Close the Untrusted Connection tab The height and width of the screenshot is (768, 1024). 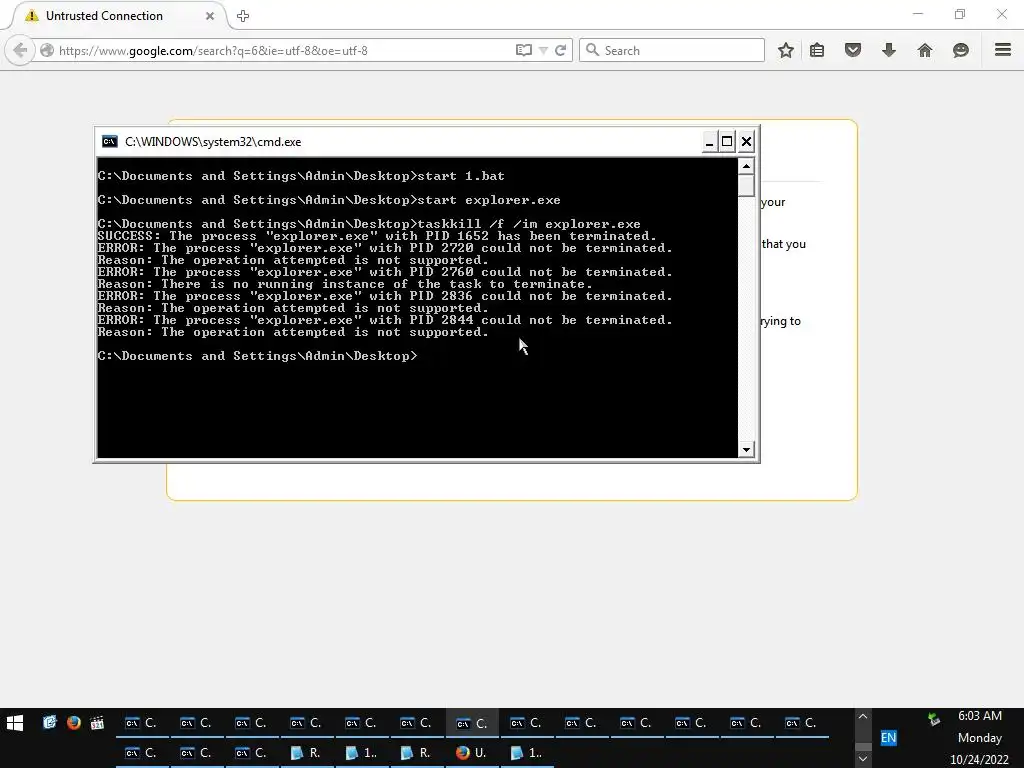click(x=210, y=16)
